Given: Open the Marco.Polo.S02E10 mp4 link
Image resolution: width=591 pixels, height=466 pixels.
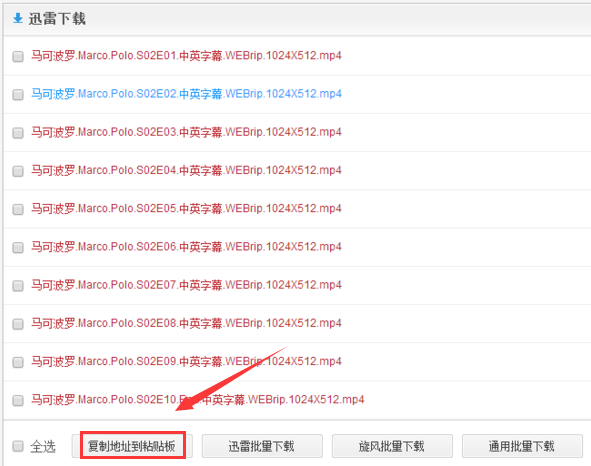Looking at the screenshot, I should (x=198, y=400).
